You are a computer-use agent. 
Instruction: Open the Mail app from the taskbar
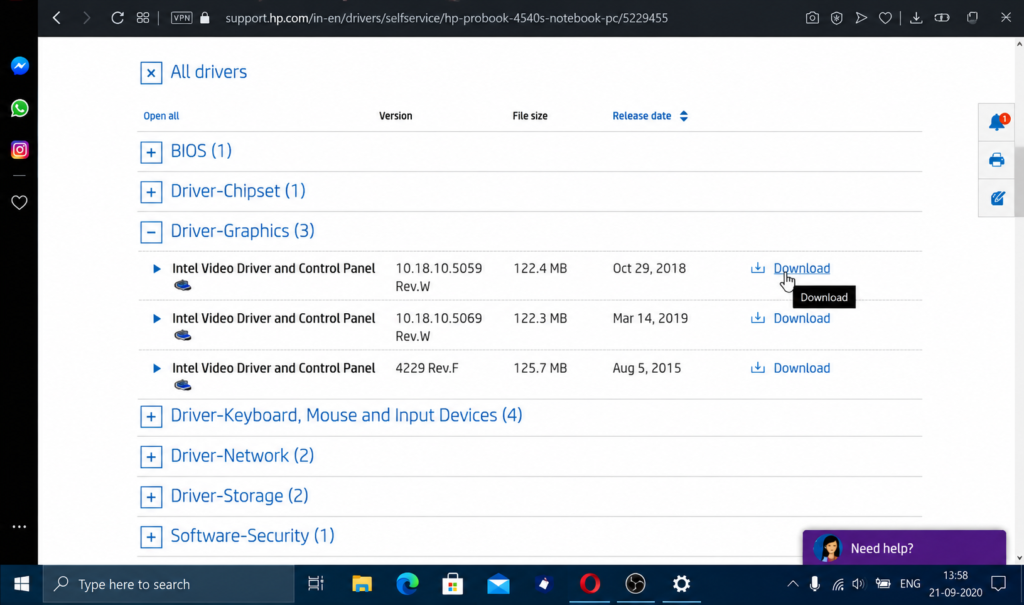498,584
